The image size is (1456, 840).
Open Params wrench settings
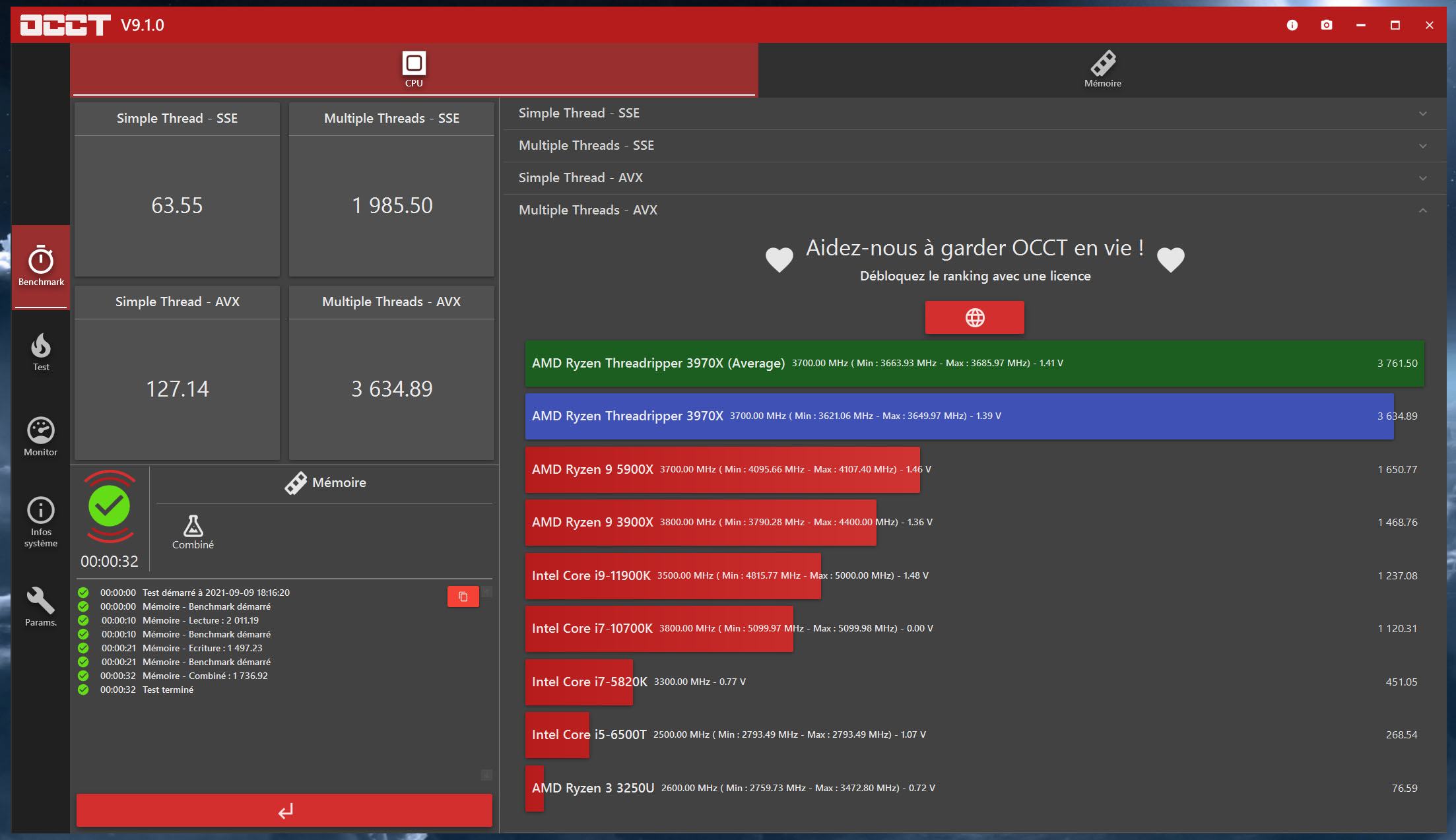pos(41,606)
